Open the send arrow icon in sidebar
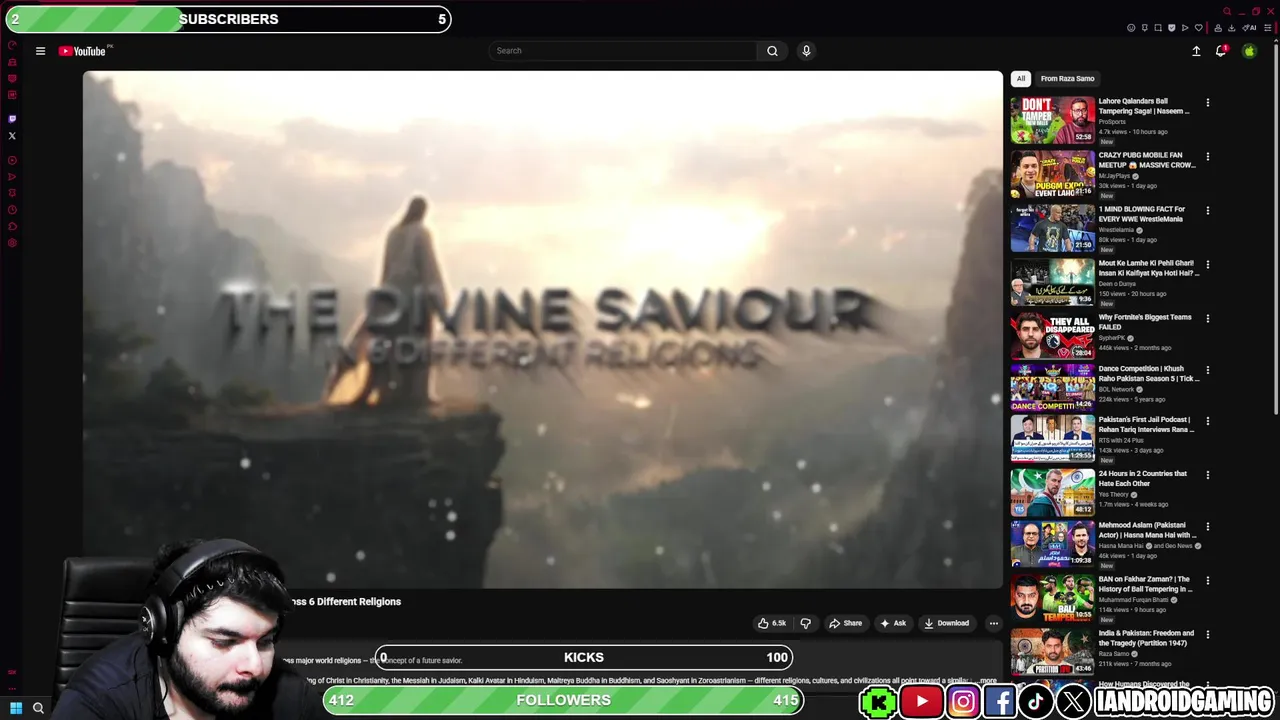The height and width of the screenshot is (720, 1280). (x=12, y=176)
